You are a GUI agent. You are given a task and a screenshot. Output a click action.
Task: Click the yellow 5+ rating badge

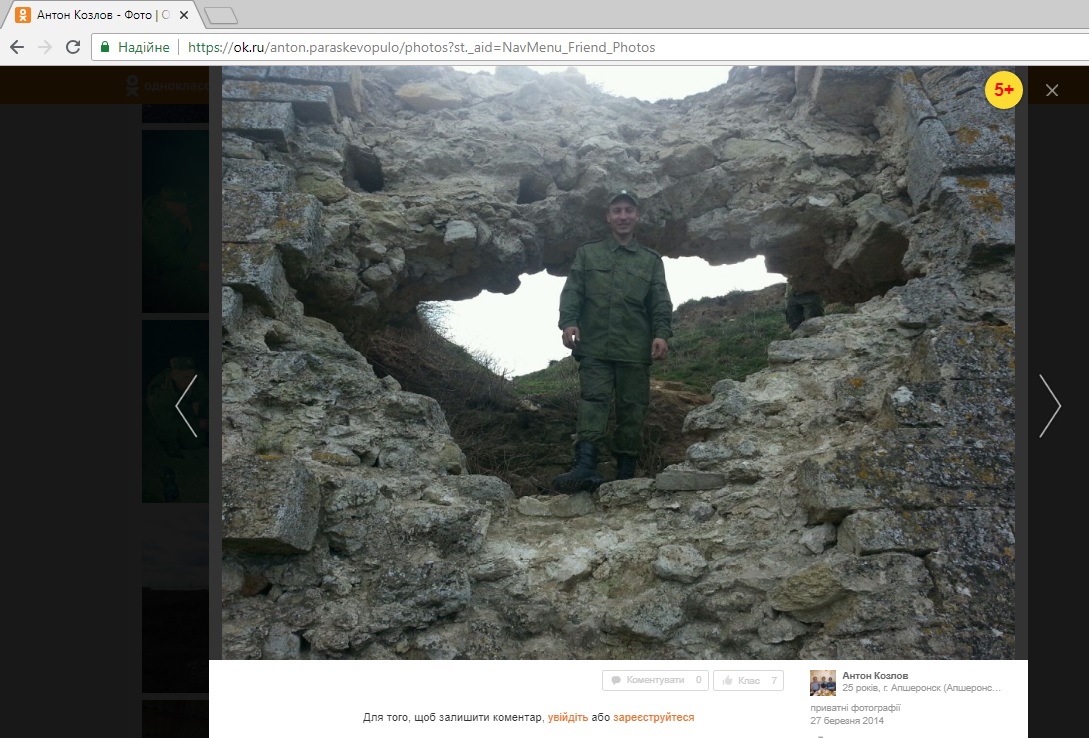1003,90
